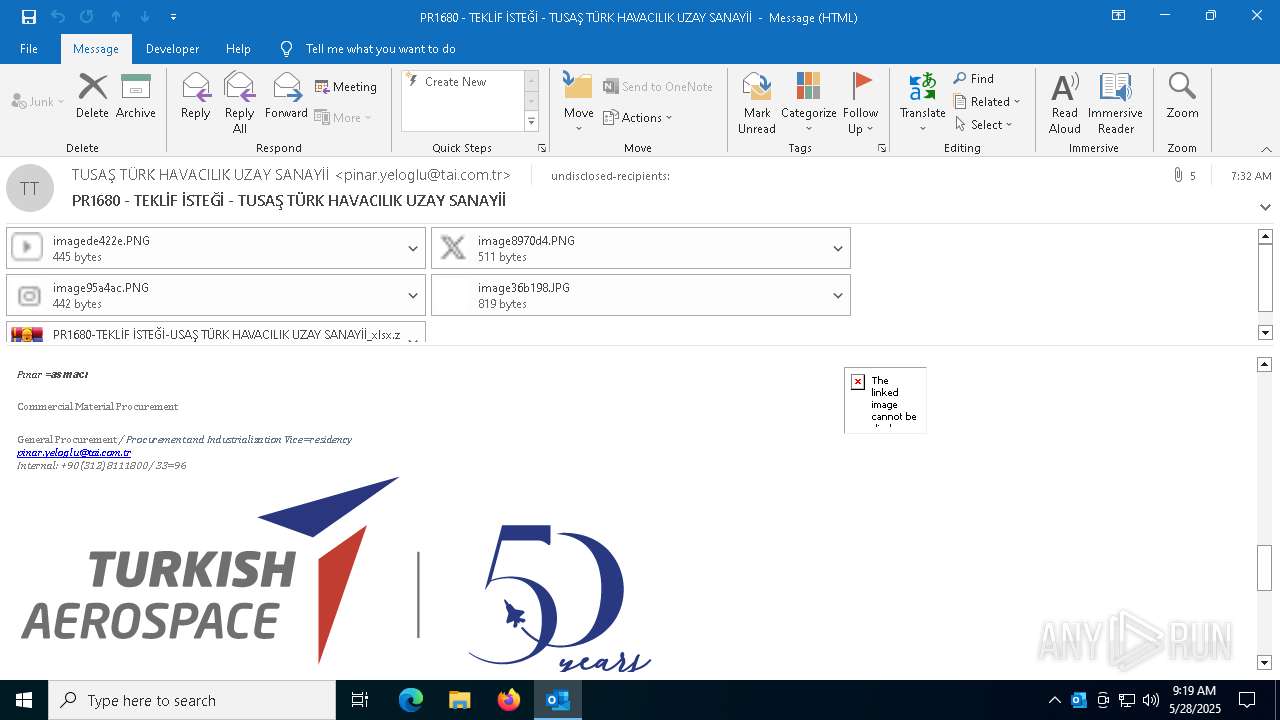Select the Message tab
The width and height of the screenshot is (1280, 720).
96,48
